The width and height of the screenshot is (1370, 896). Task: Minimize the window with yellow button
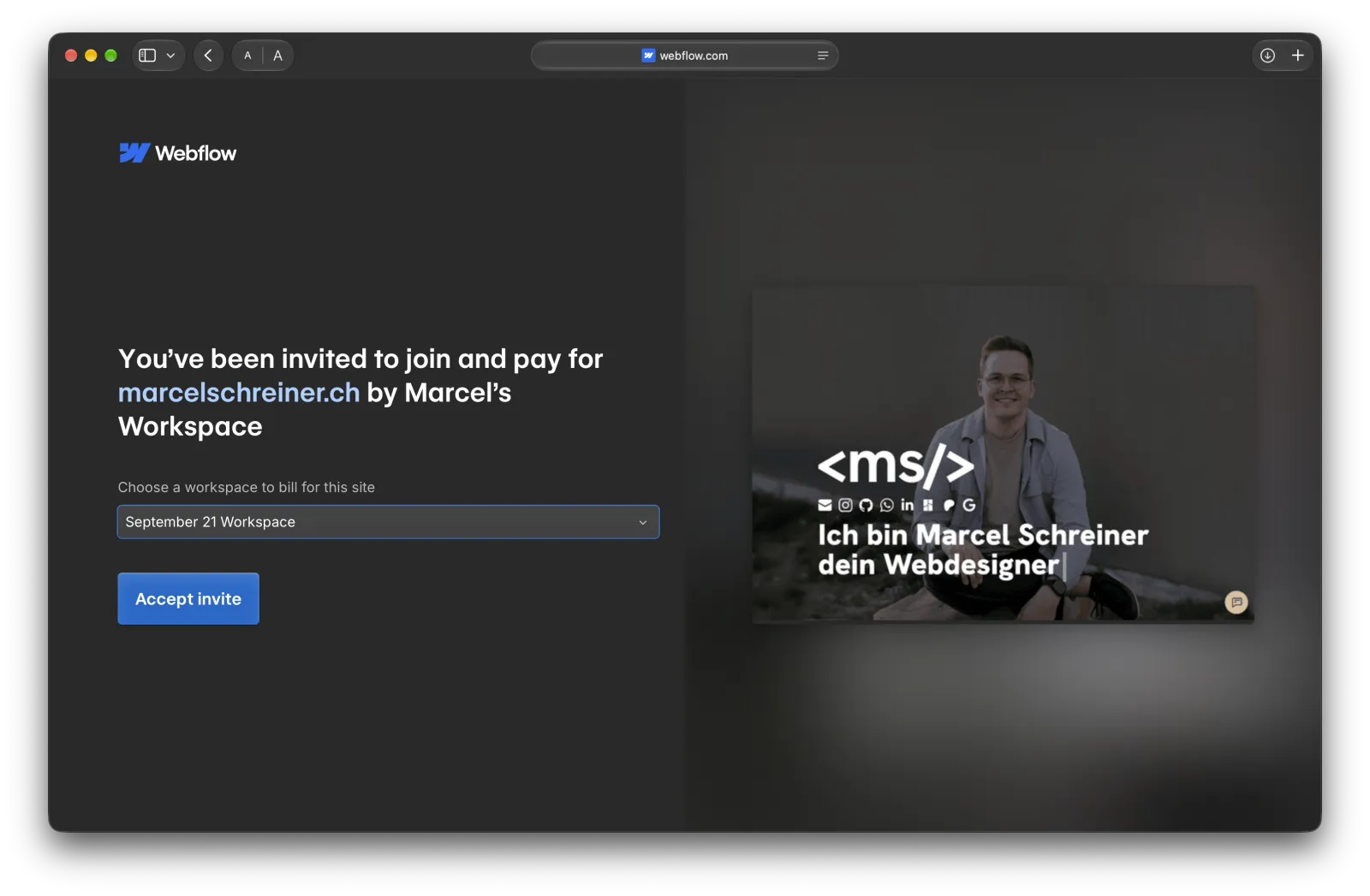pos(91,56)
